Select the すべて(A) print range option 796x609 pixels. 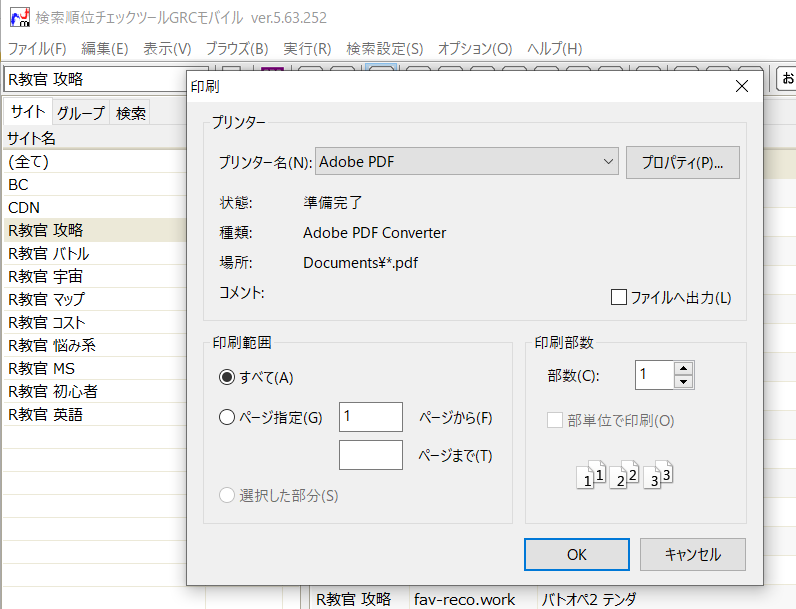point(227,377)
